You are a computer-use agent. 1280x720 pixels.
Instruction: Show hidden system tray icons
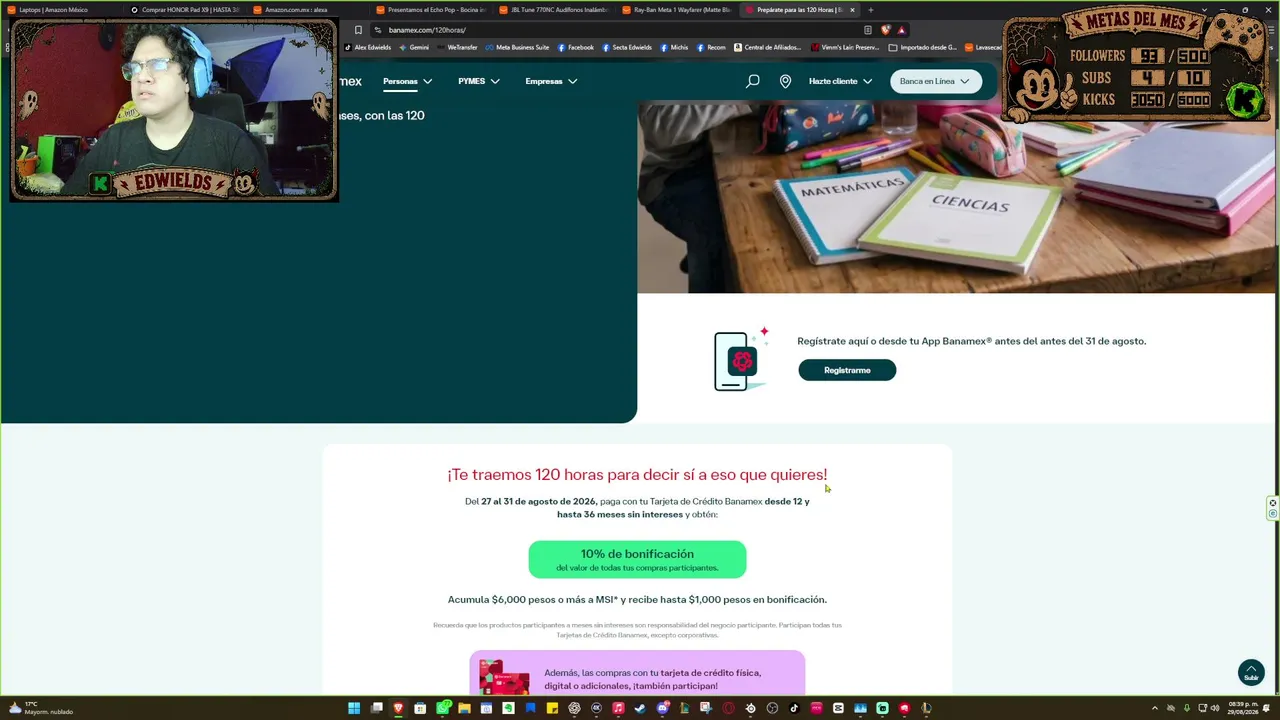(x=1155, y=708)
